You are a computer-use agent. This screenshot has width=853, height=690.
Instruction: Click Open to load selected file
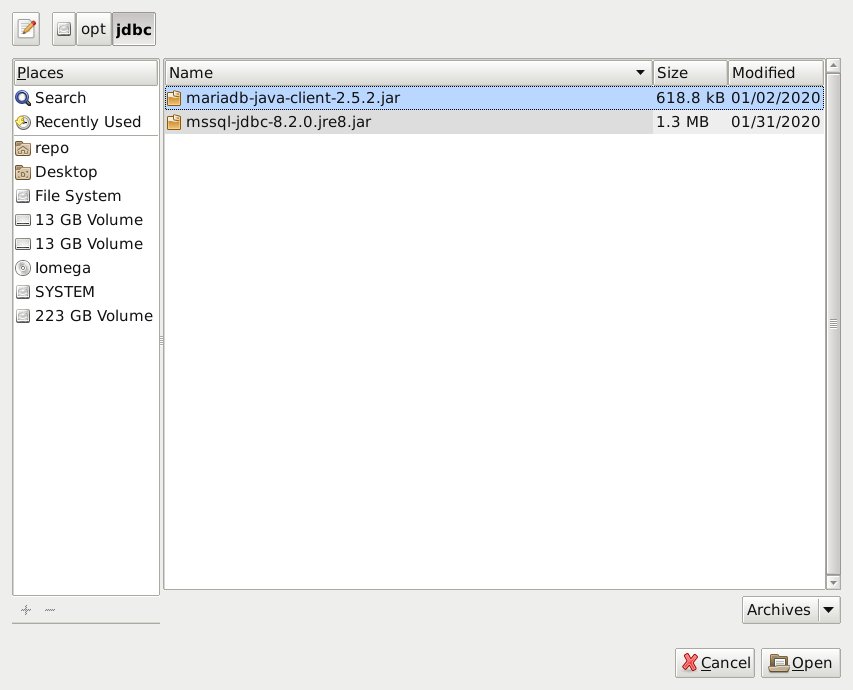[x=801, y=663]
